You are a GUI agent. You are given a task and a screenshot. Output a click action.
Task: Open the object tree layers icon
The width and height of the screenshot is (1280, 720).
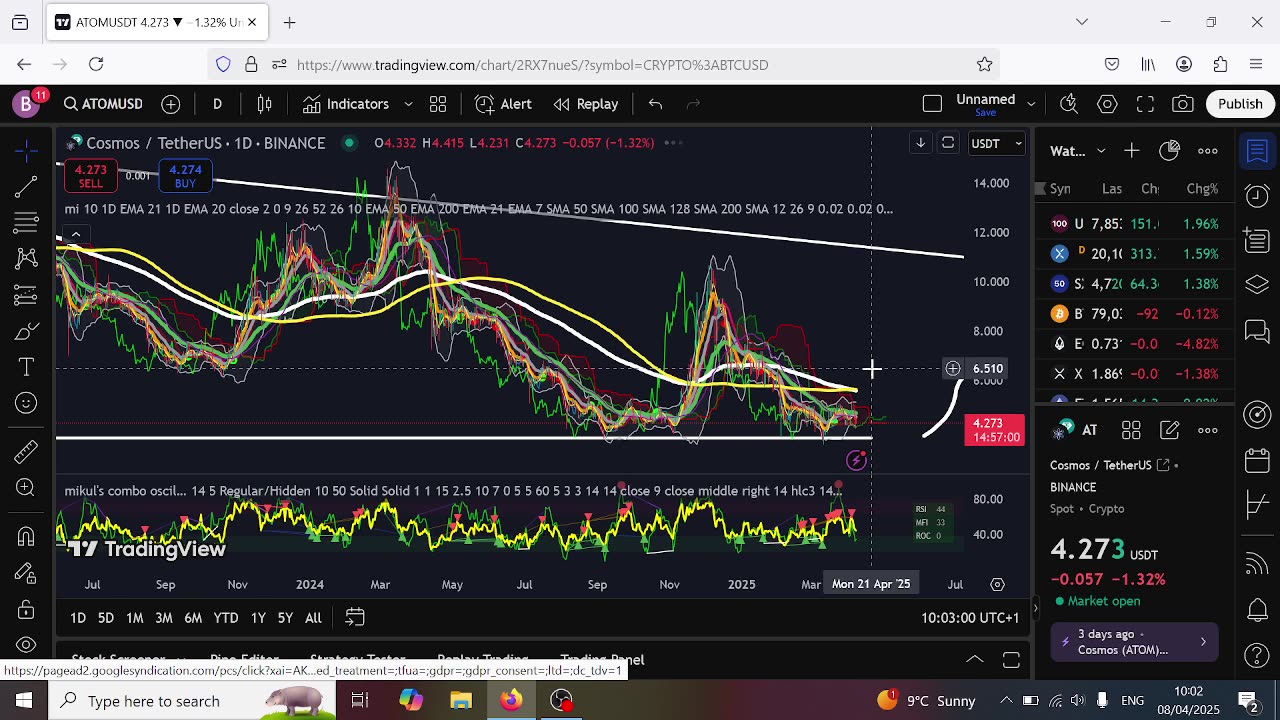(x=1257, y=286)
